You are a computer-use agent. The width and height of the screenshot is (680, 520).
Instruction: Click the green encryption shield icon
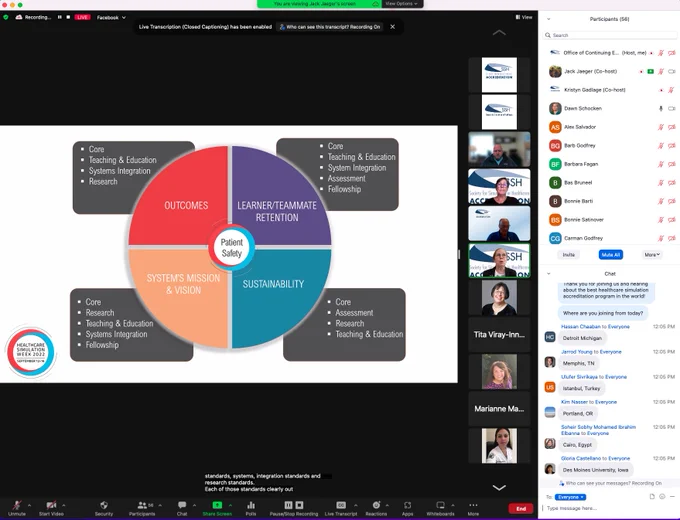tap(6, 17)
